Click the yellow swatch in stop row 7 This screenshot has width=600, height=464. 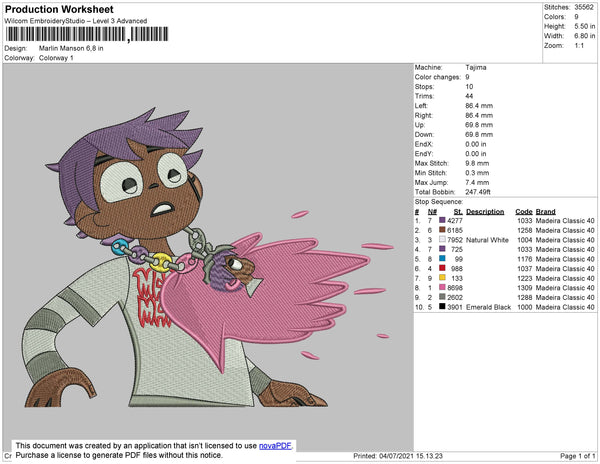click(x=442, y=278)
